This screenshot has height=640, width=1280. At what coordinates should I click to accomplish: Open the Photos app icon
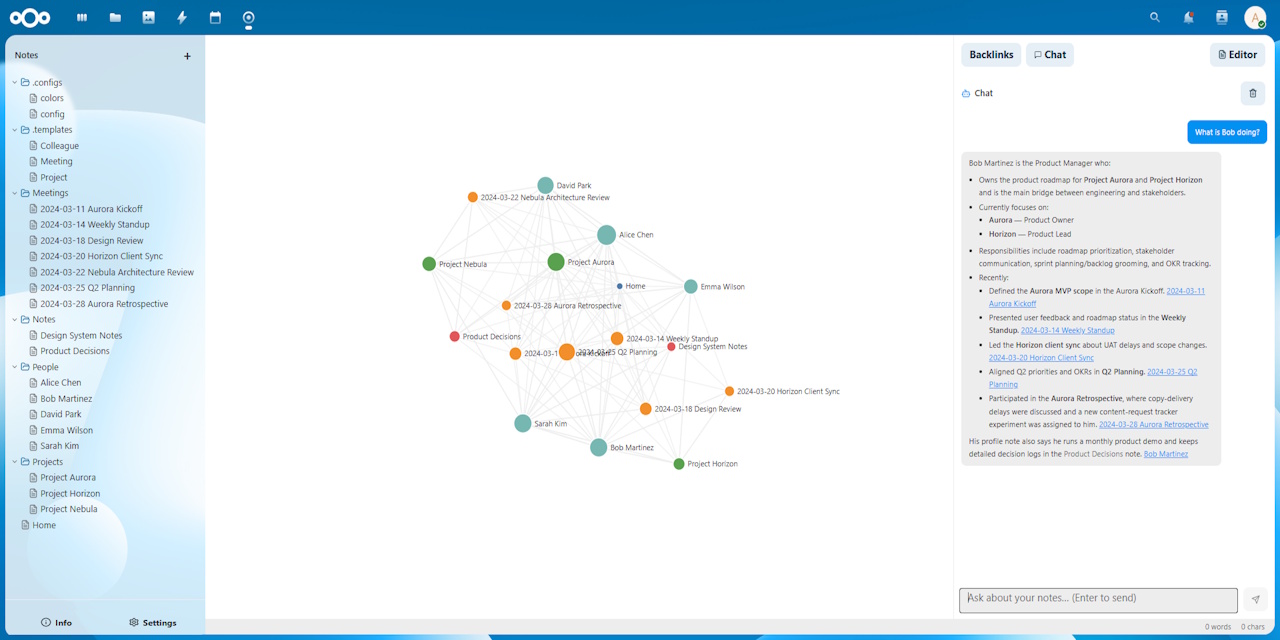149,17
